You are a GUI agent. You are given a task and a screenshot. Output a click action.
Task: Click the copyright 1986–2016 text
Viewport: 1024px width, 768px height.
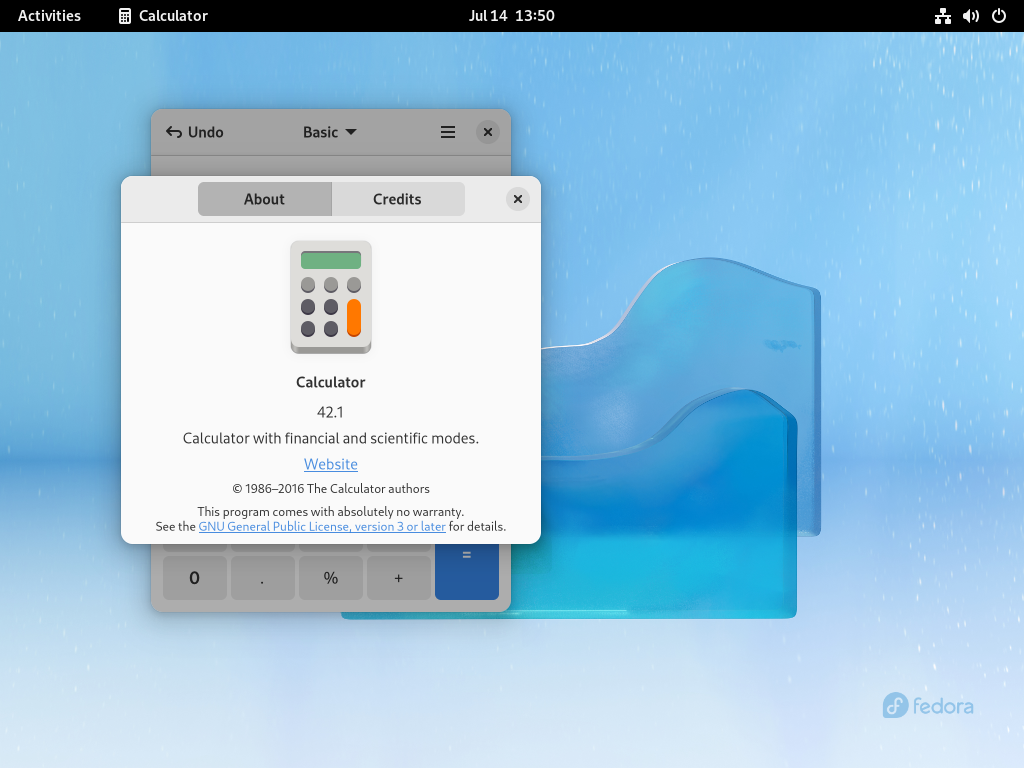coord(331,488)
